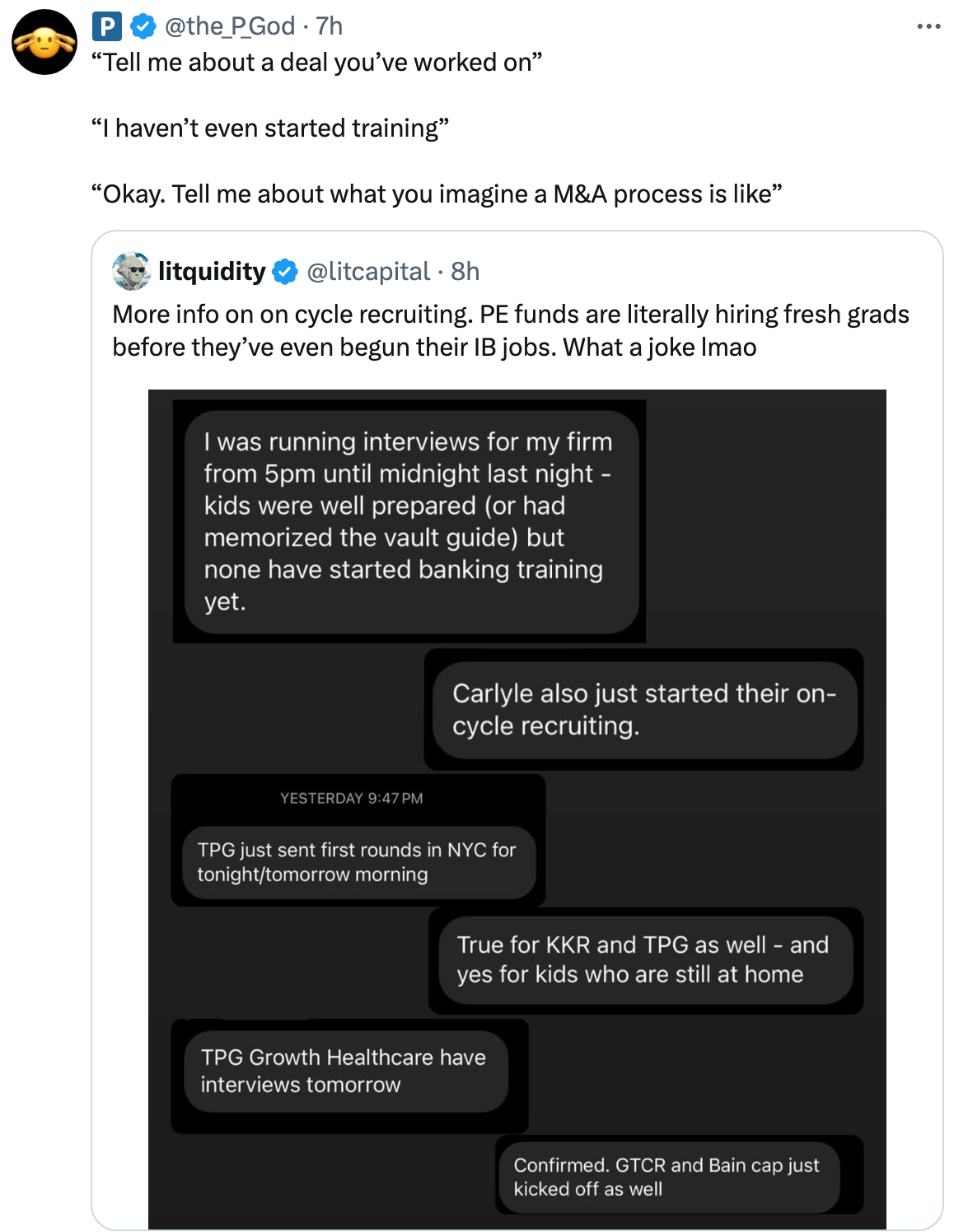This screenshot has height=1232, width=954.
Task: Click litquidity's verified checkmark badge
Action: click(x=285, y=271)
